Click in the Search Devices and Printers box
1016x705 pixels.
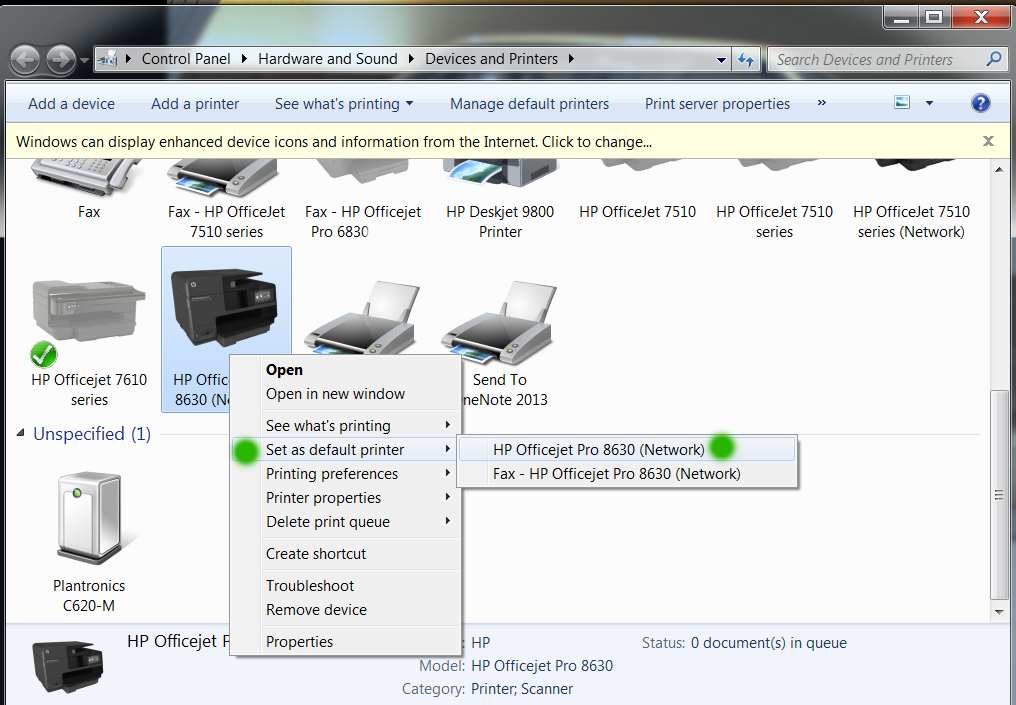[x=875, y=59]
